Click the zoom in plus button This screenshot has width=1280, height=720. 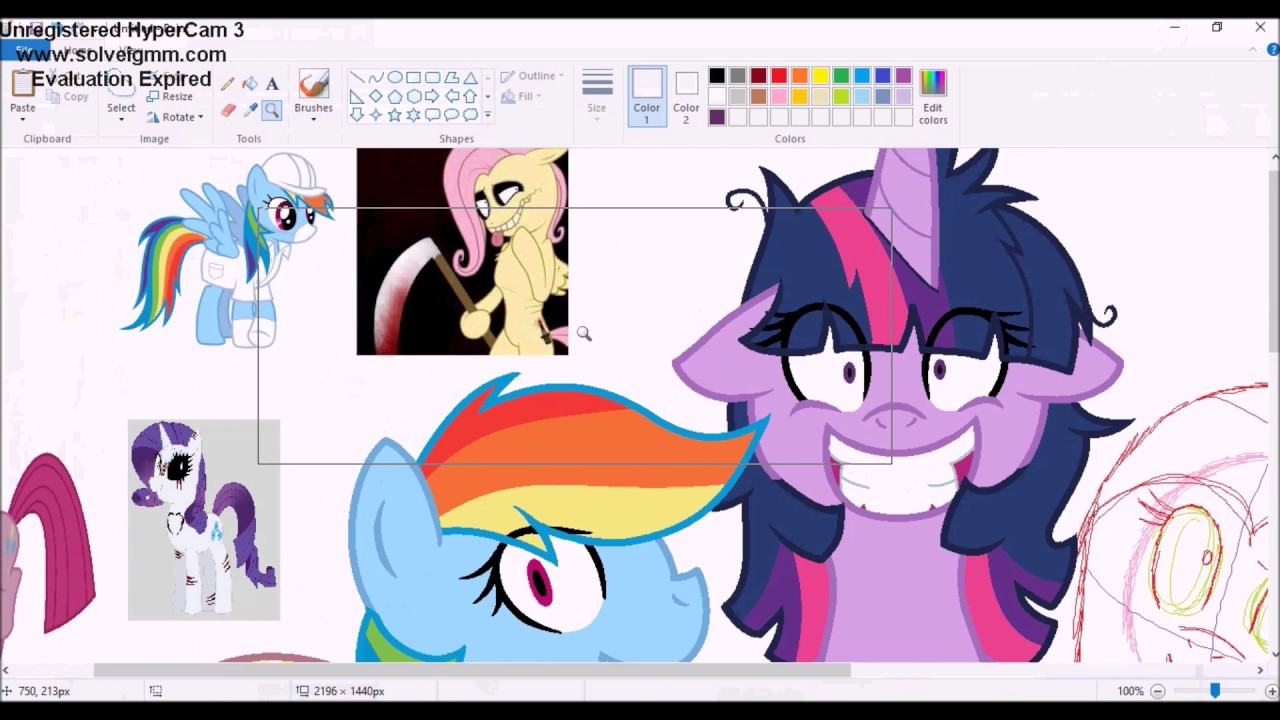click(x=1271, y=691)
